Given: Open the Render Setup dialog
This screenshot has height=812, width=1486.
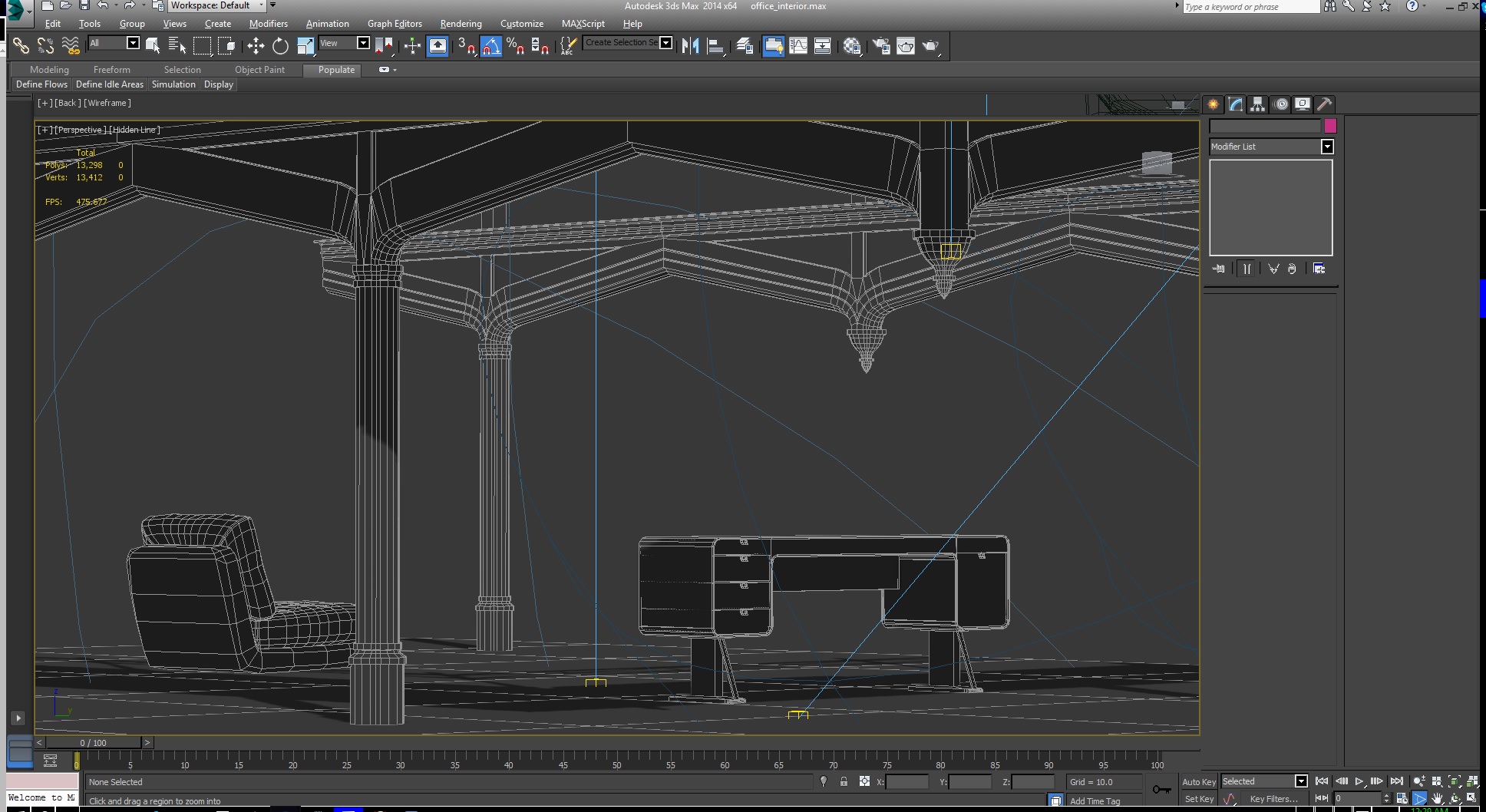Looking at the screenshot, I should pos(881,46).
